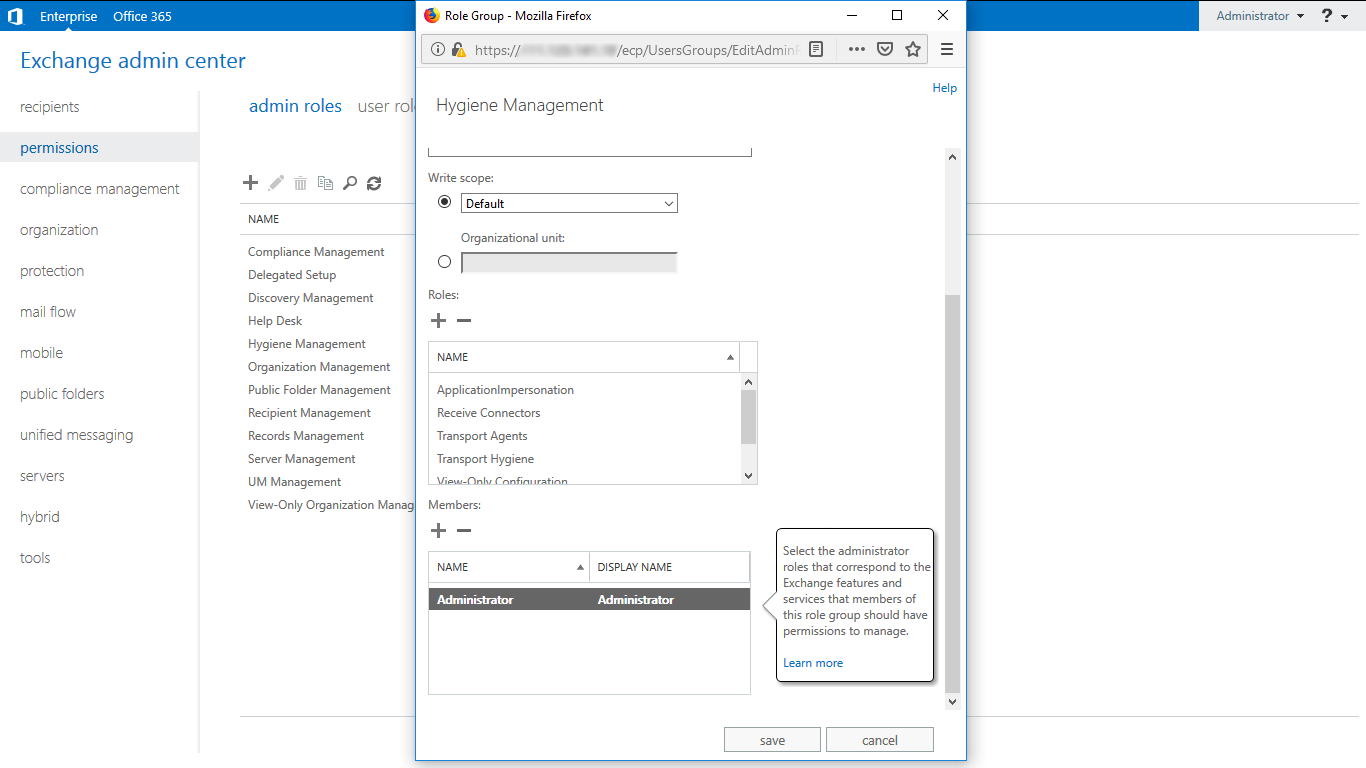Screen dimensions: 1366x768
Task: Open the Default write scope dropdown
Action: point(569,203)
